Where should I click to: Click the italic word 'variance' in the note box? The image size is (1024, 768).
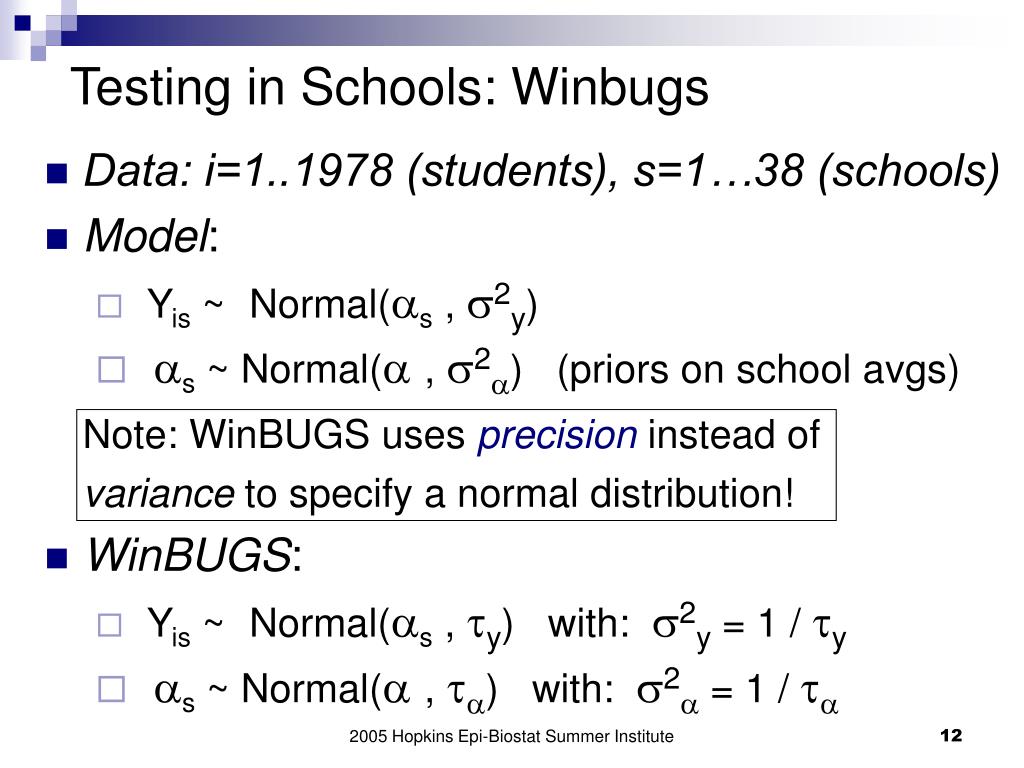(159, 494)
